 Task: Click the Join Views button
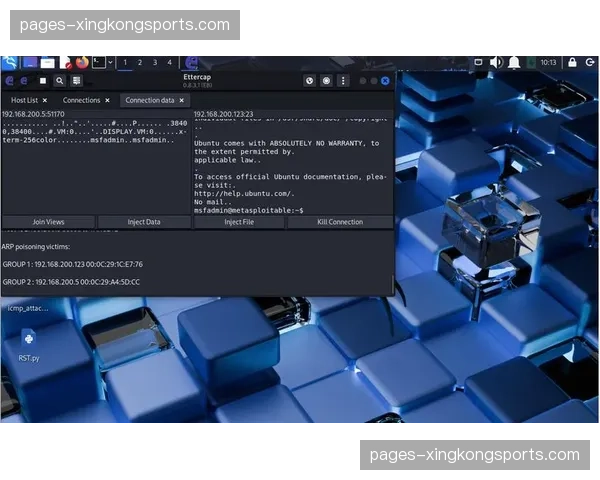pyautogui.click(x=48, y=222)
